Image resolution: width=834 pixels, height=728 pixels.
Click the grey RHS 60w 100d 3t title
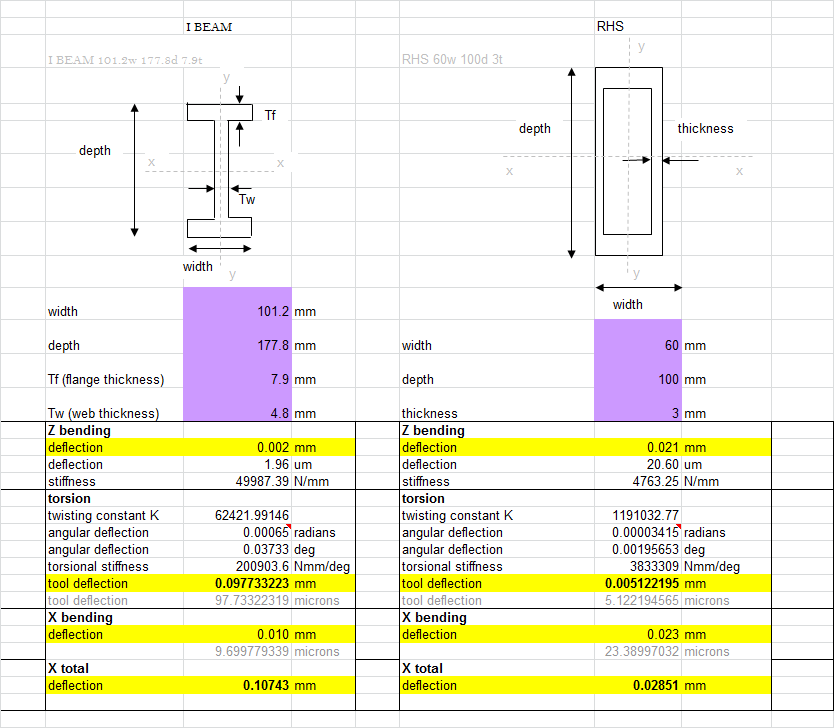452,60
